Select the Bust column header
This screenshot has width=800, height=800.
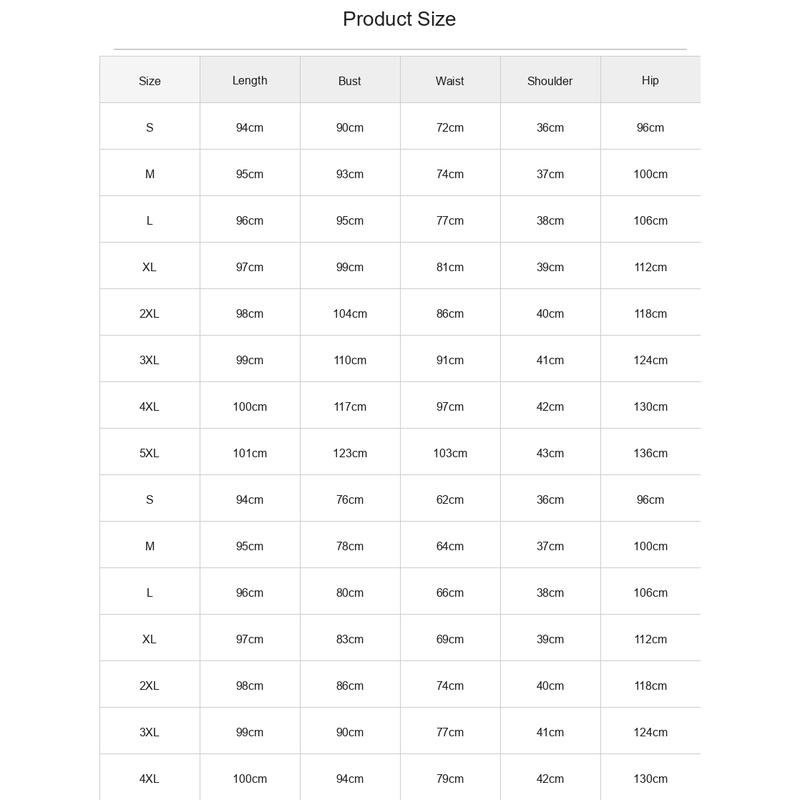click(349, 81)
